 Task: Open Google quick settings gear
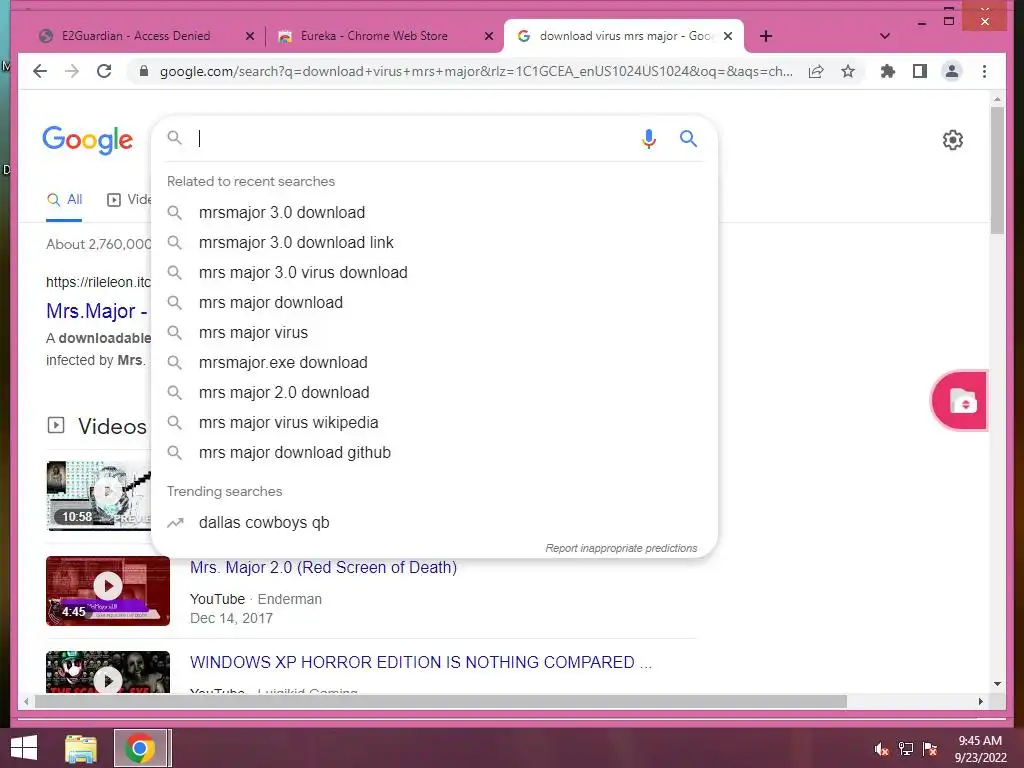click(x=953, y=140)
